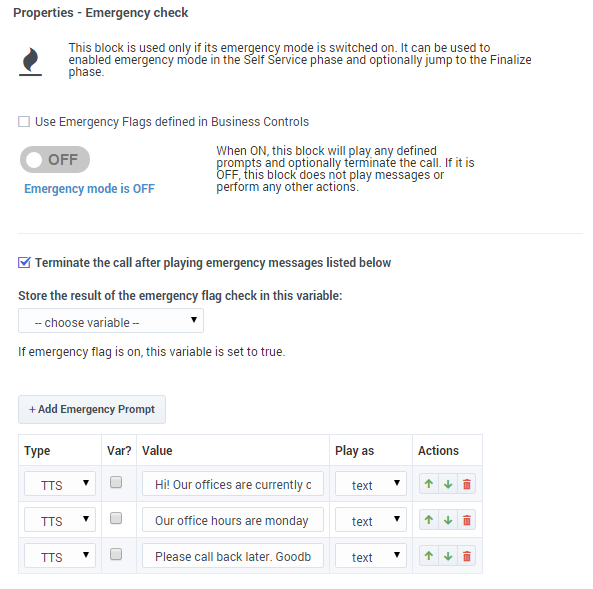Image resolution: width=593 pixels, height=589 pixels.
Task: Click 'Store the result of the emergency flag check' label
Action: click(180, 296)
